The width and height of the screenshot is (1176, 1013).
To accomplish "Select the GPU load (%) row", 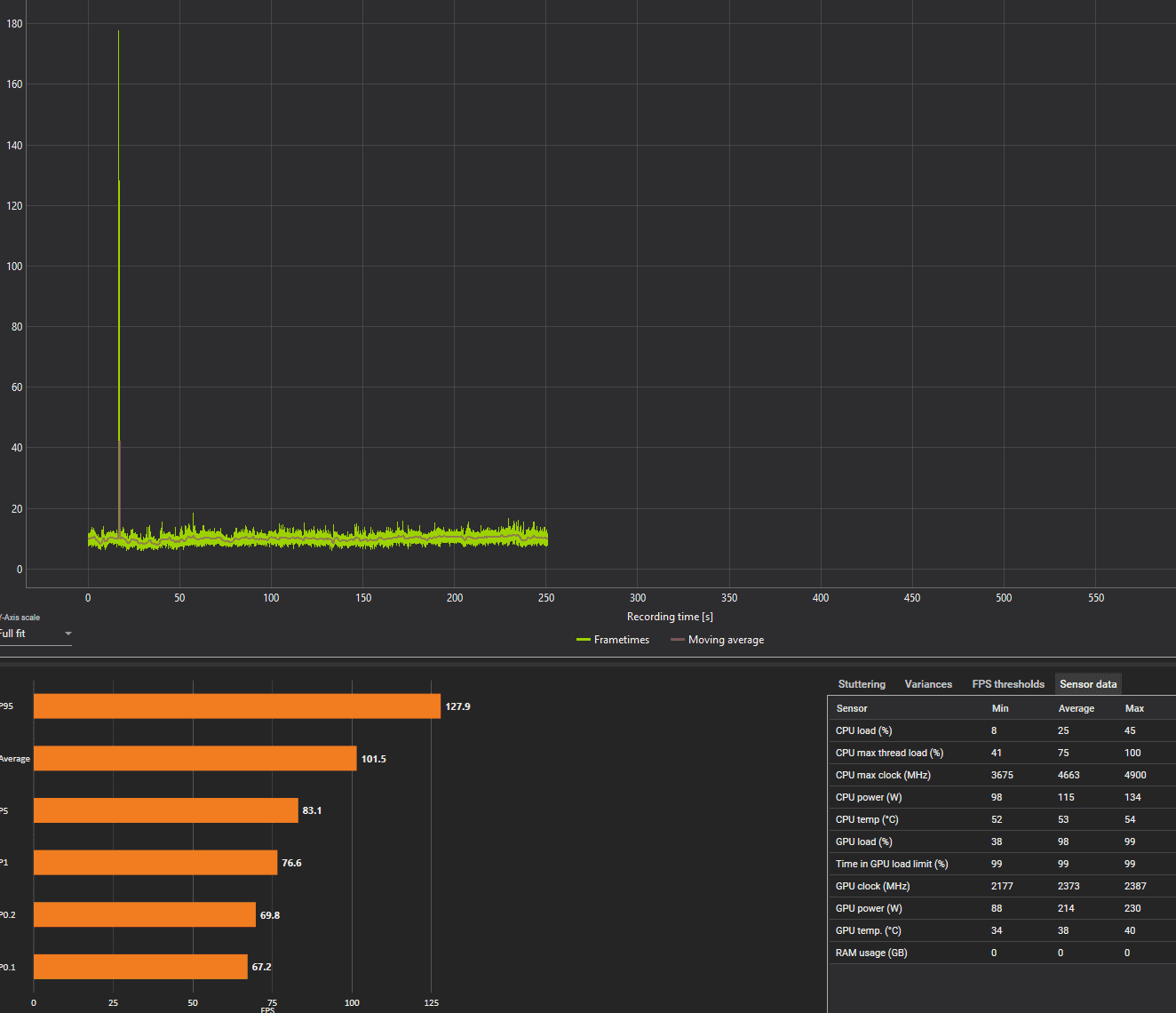I will coord(1002,842).
